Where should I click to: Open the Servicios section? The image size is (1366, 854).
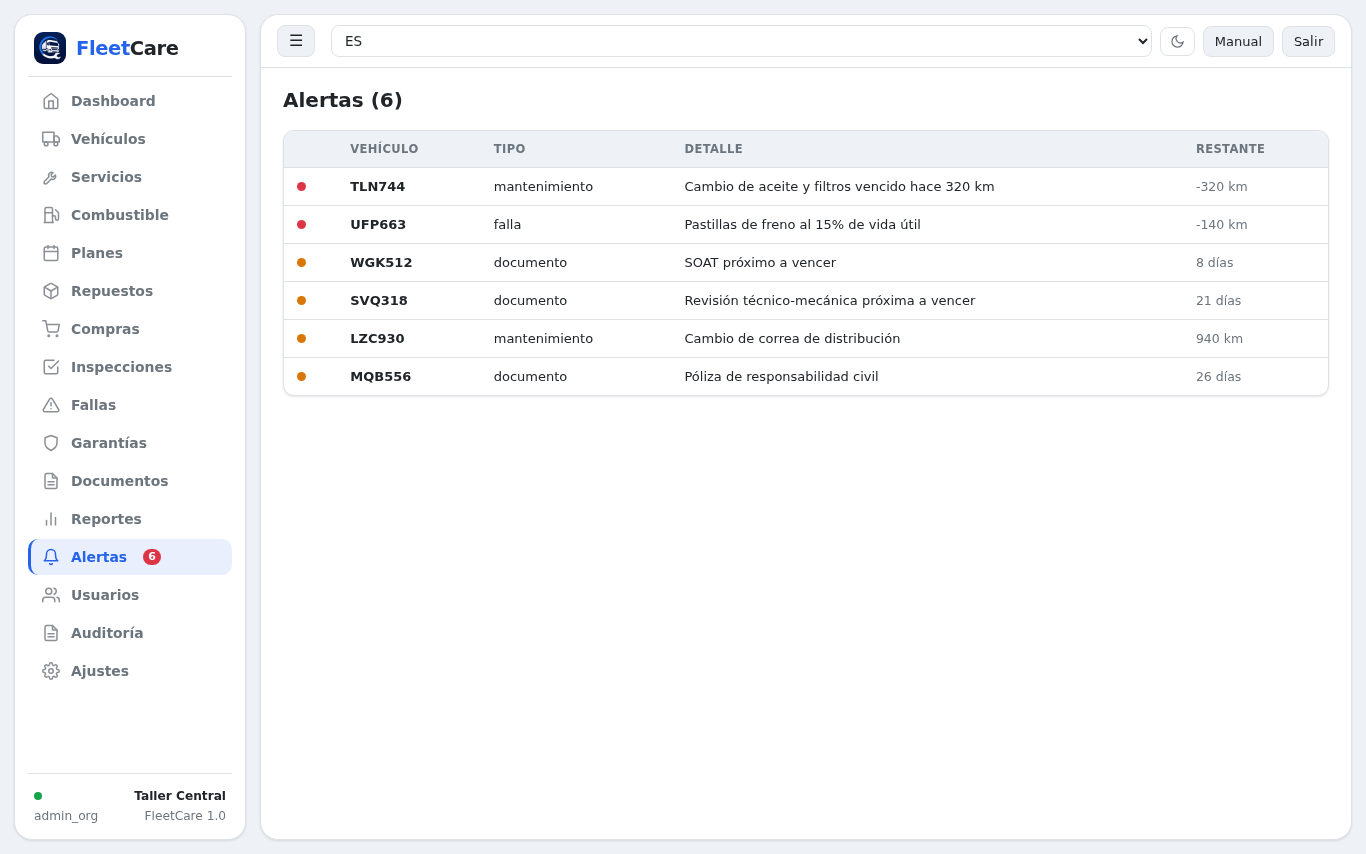pos(130,177)
